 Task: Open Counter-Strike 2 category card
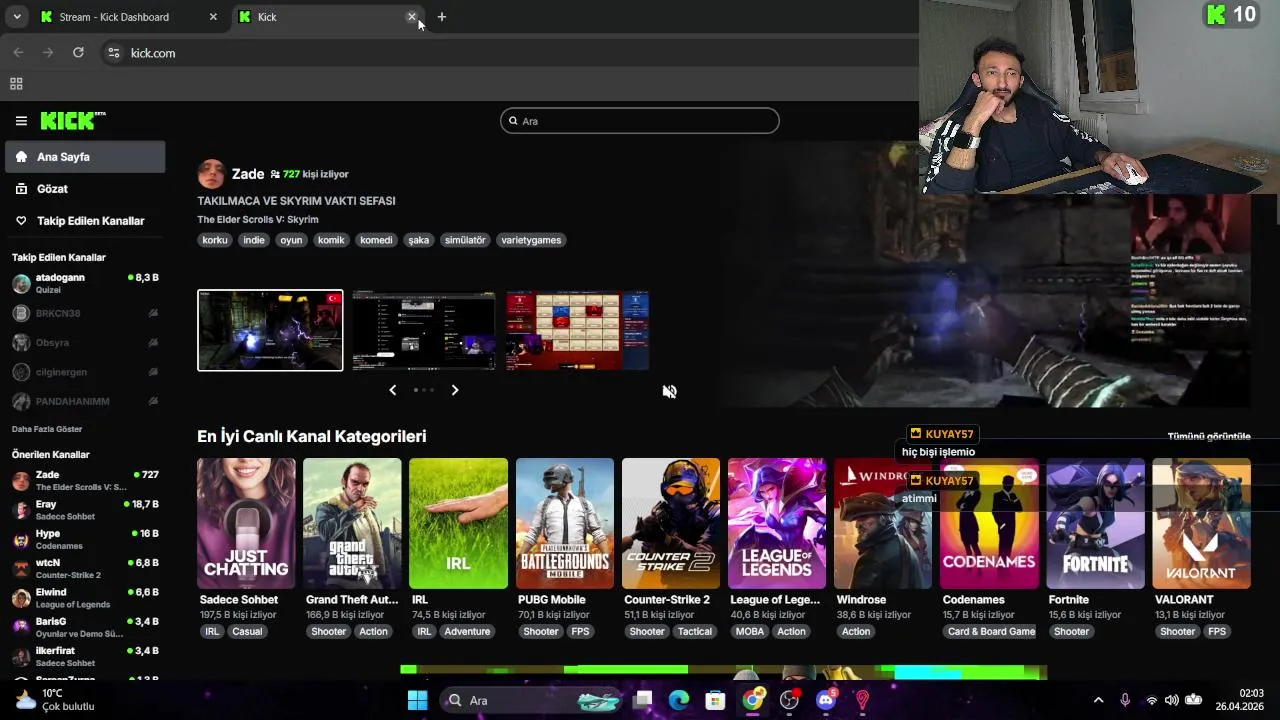671,523
